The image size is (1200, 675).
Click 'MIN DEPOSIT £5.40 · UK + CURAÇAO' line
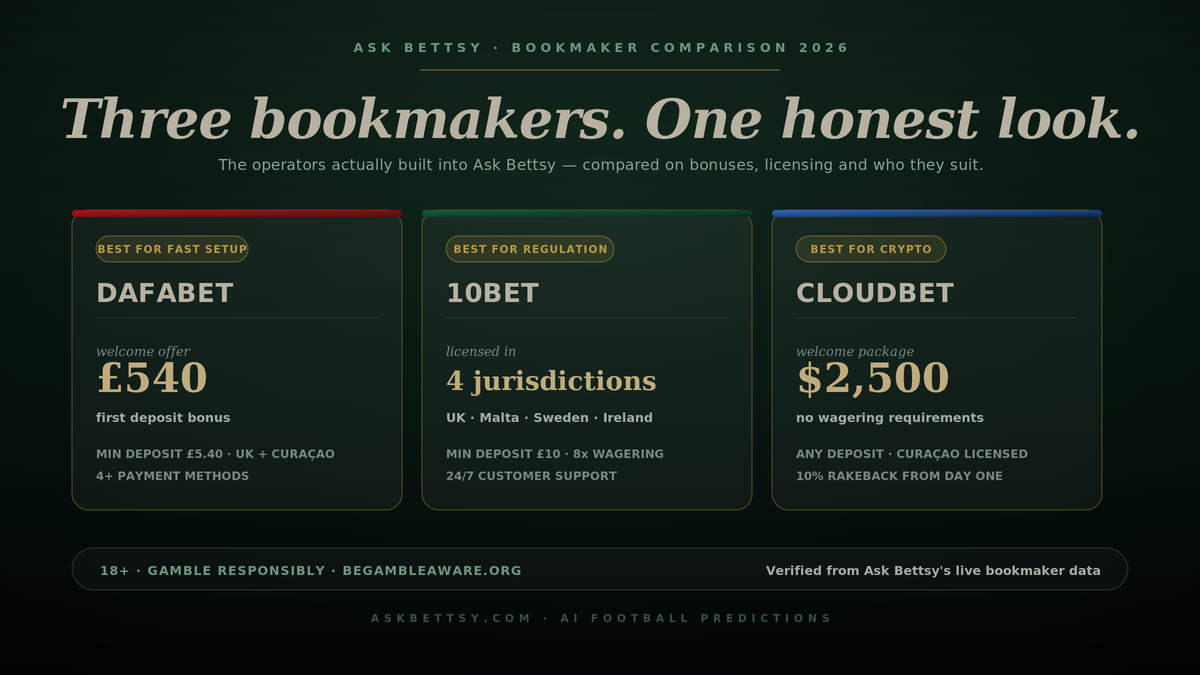[215, 454]
